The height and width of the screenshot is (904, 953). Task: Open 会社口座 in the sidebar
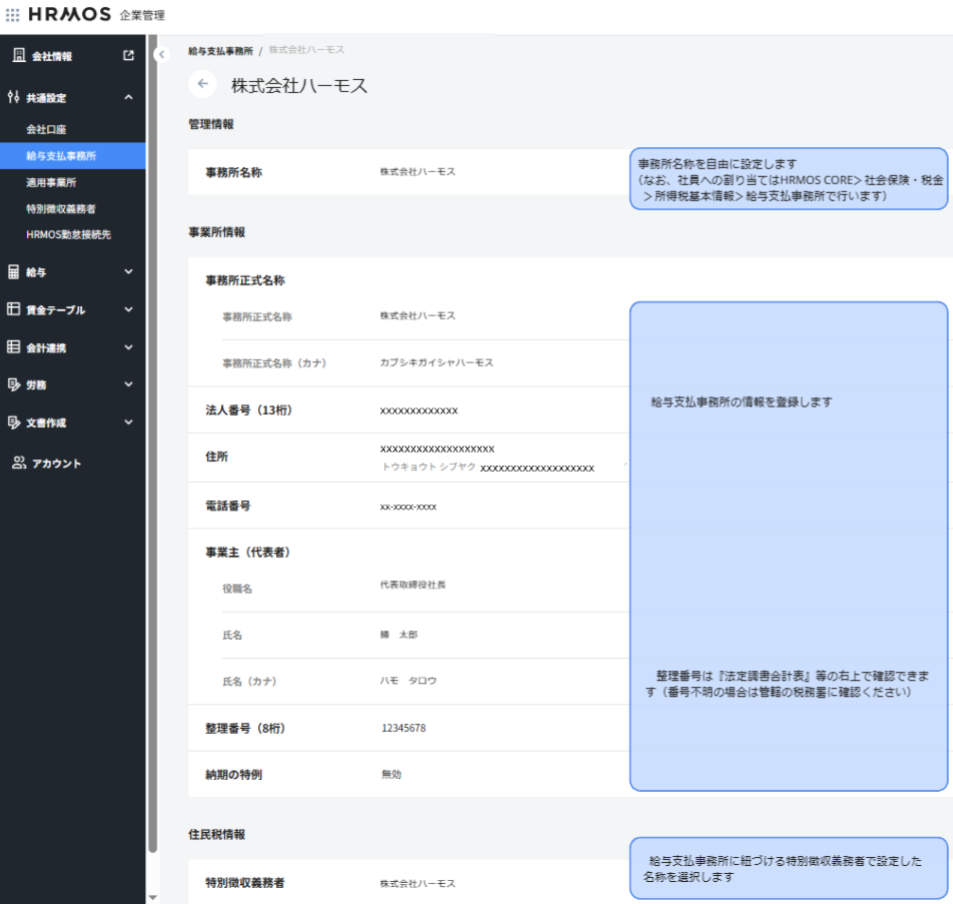pyautogui.click(x=47, y=130)
